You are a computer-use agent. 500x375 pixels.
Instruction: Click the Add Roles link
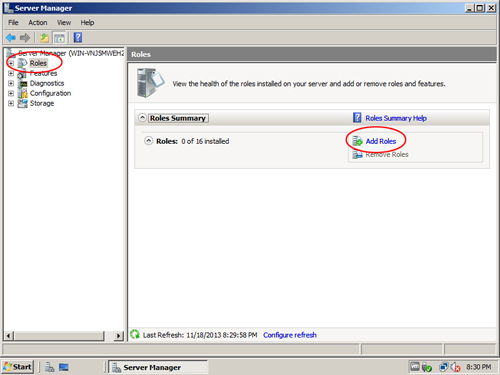pos(381,141)
